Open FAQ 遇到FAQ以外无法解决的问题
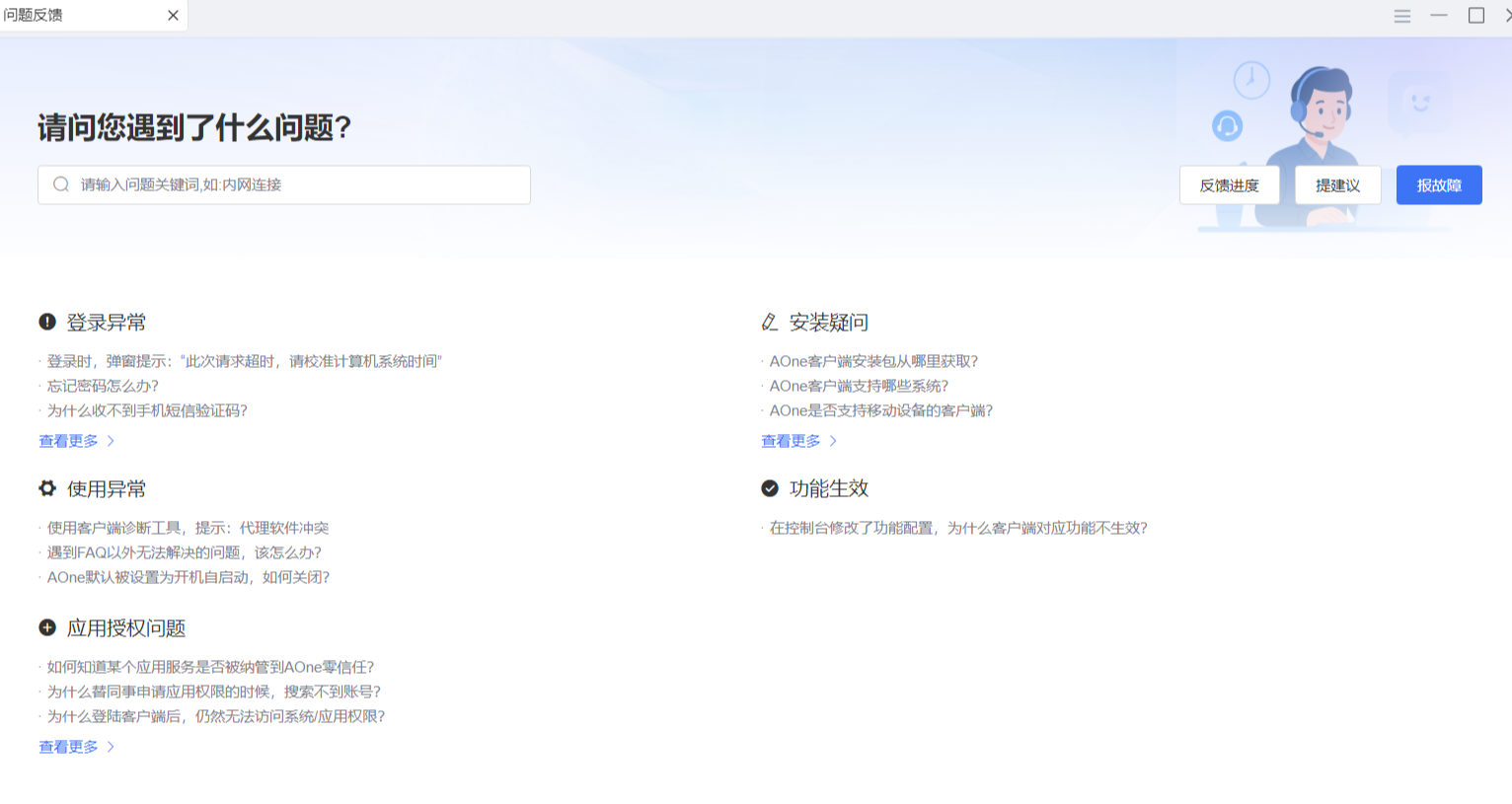 [185, 552]
